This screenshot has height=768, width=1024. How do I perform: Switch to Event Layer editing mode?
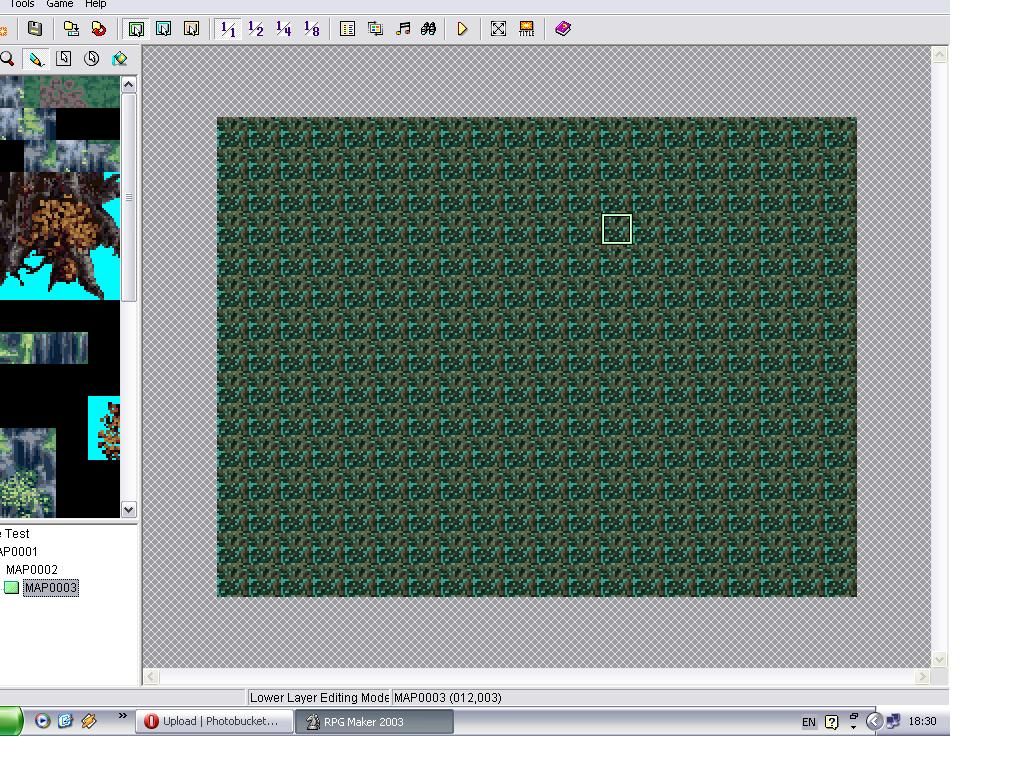pos(192,29)
